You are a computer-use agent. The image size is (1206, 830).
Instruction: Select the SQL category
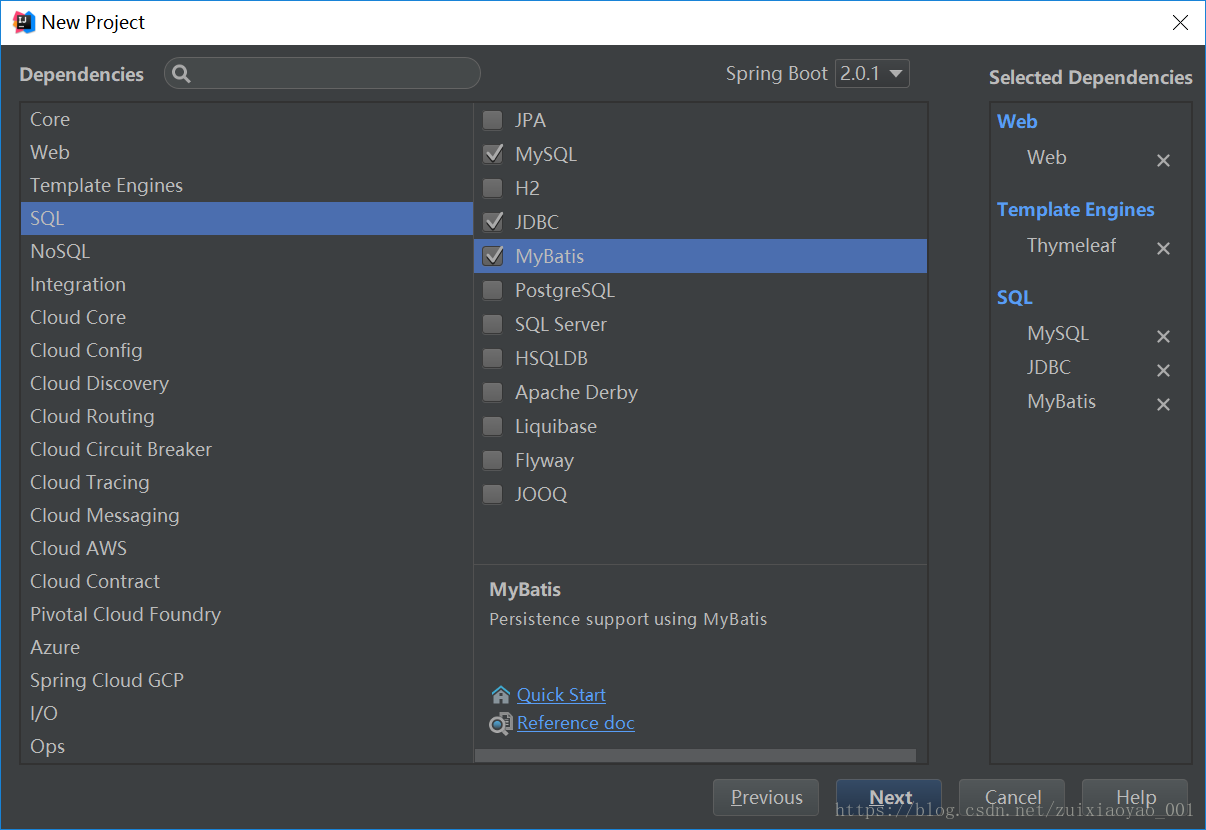point(246,218)
